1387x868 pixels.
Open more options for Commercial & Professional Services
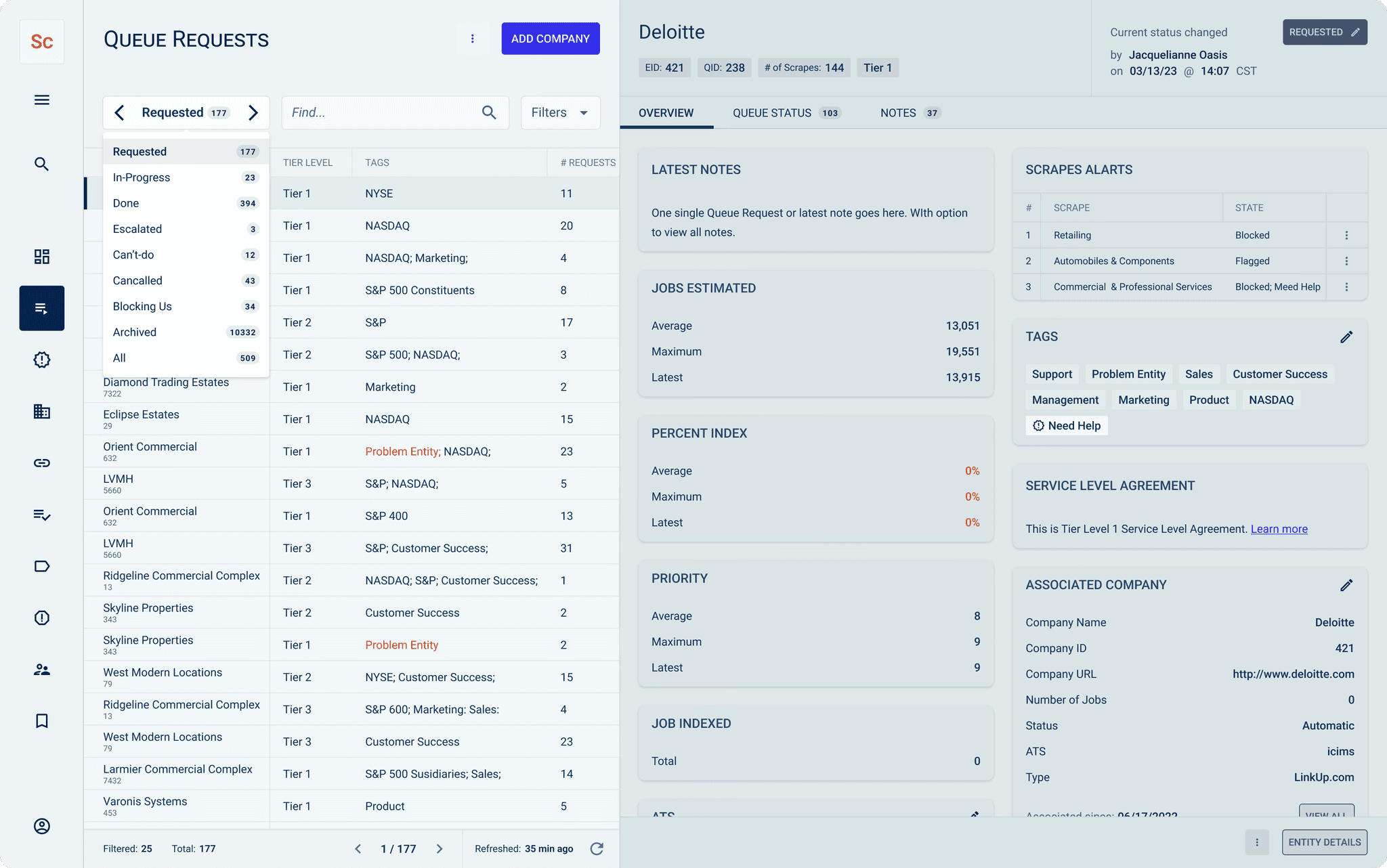pyautogui.click(x=1346, y=286)
